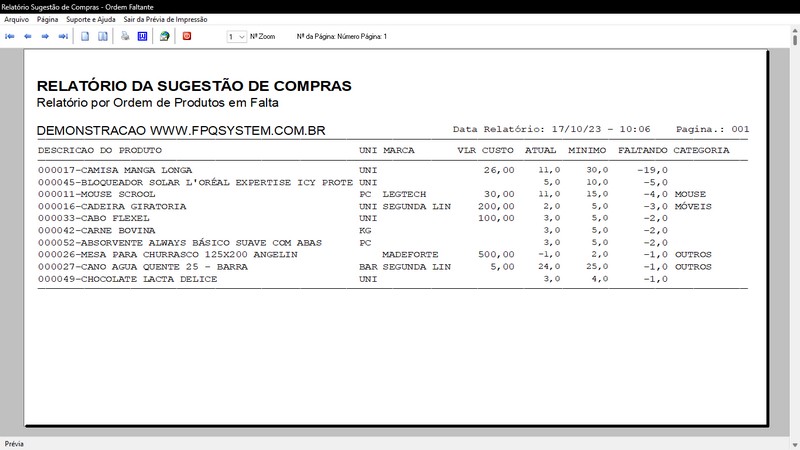This screenshot has height=450, width=800.
Task: Click row 000017-CAMISA MANGA LONGA
Action: pyautogui.click(x=353, y=170)
